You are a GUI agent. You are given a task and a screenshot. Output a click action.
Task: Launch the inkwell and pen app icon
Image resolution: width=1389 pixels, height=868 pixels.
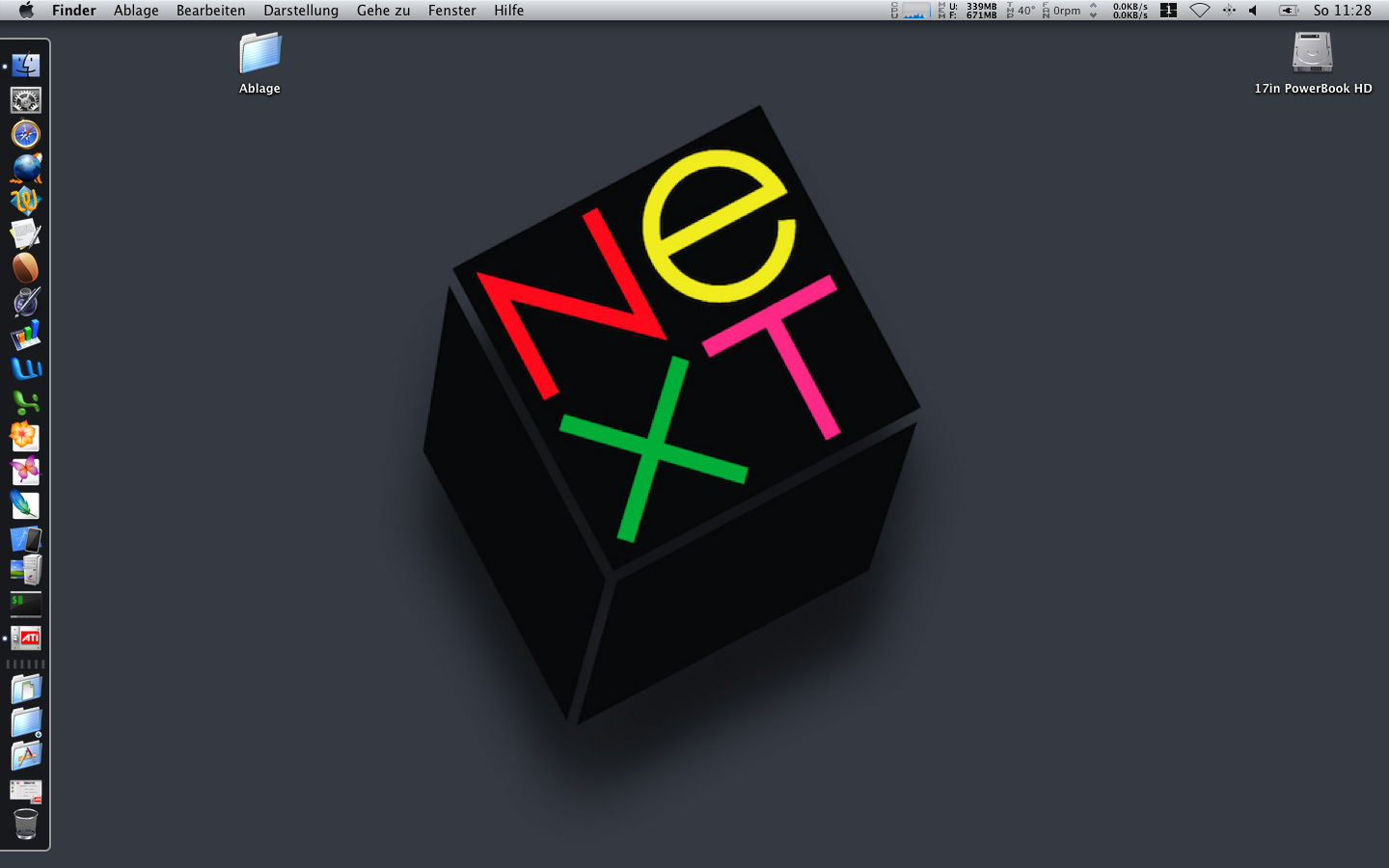coord(26,302)
